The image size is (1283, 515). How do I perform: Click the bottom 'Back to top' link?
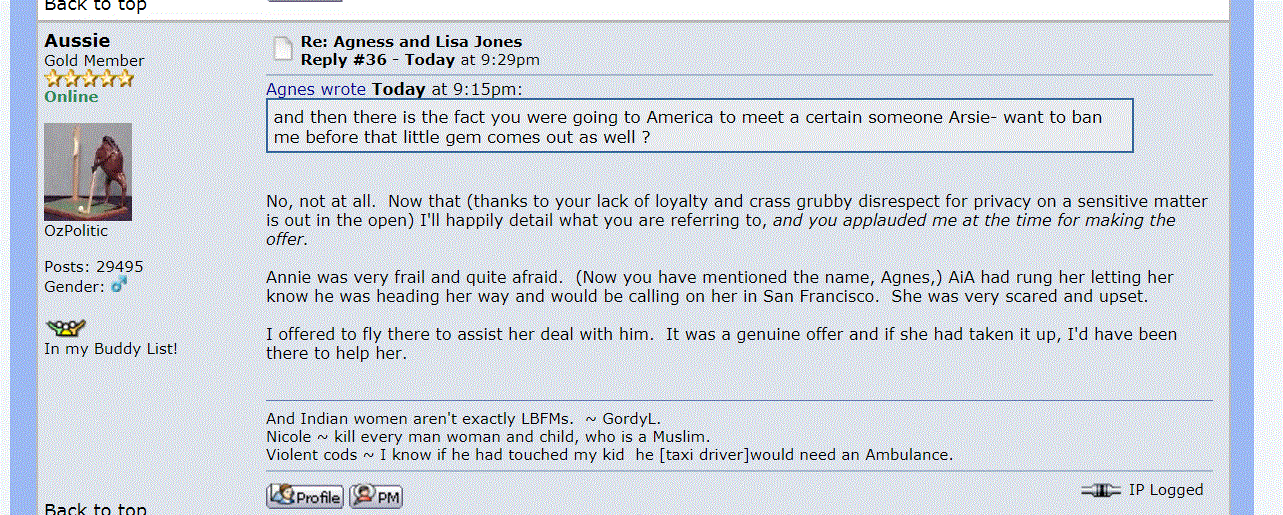[x=95, y=508]
